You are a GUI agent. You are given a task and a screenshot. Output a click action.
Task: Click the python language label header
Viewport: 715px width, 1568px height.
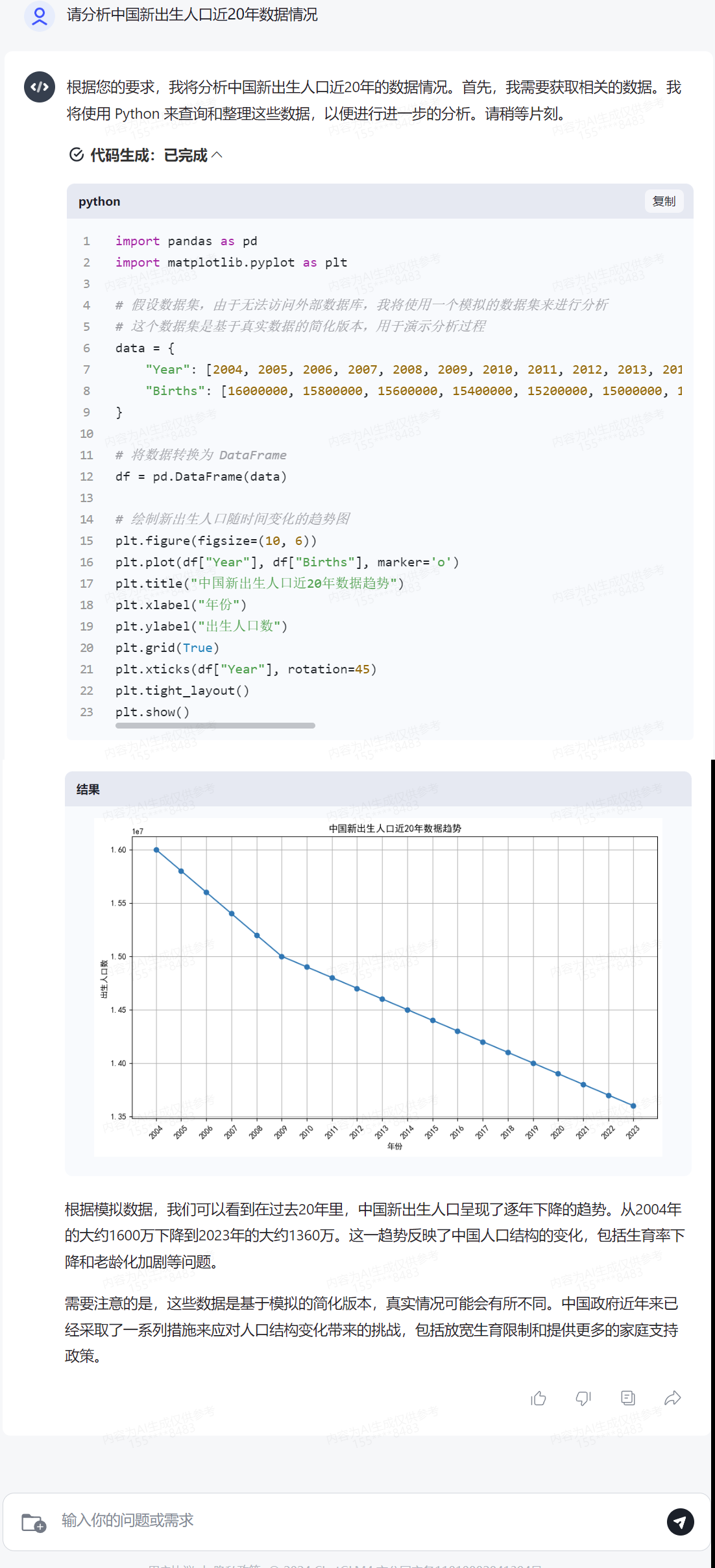(x=99, y=202)
